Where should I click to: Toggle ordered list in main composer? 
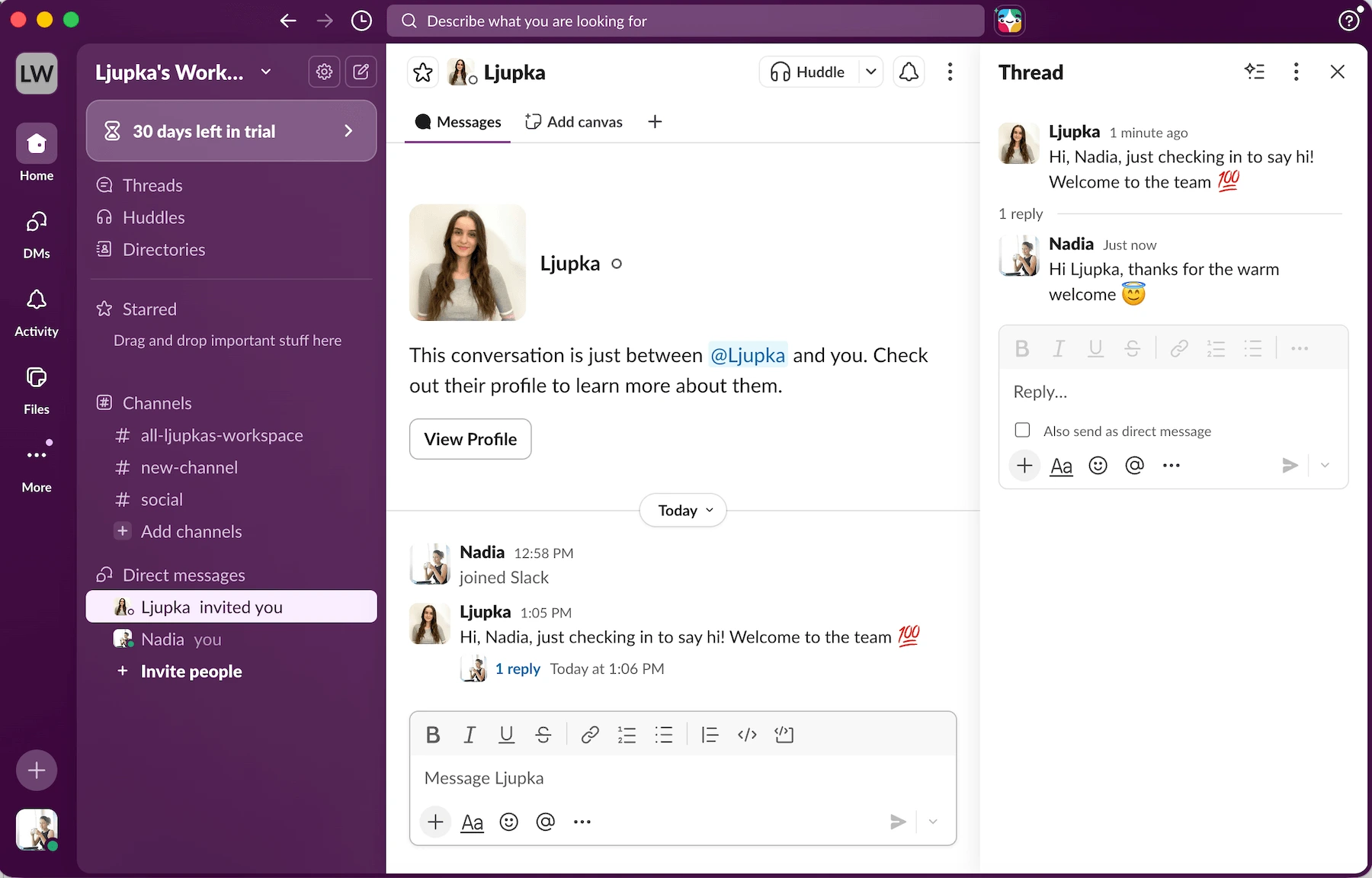click(x=627, y=735)
